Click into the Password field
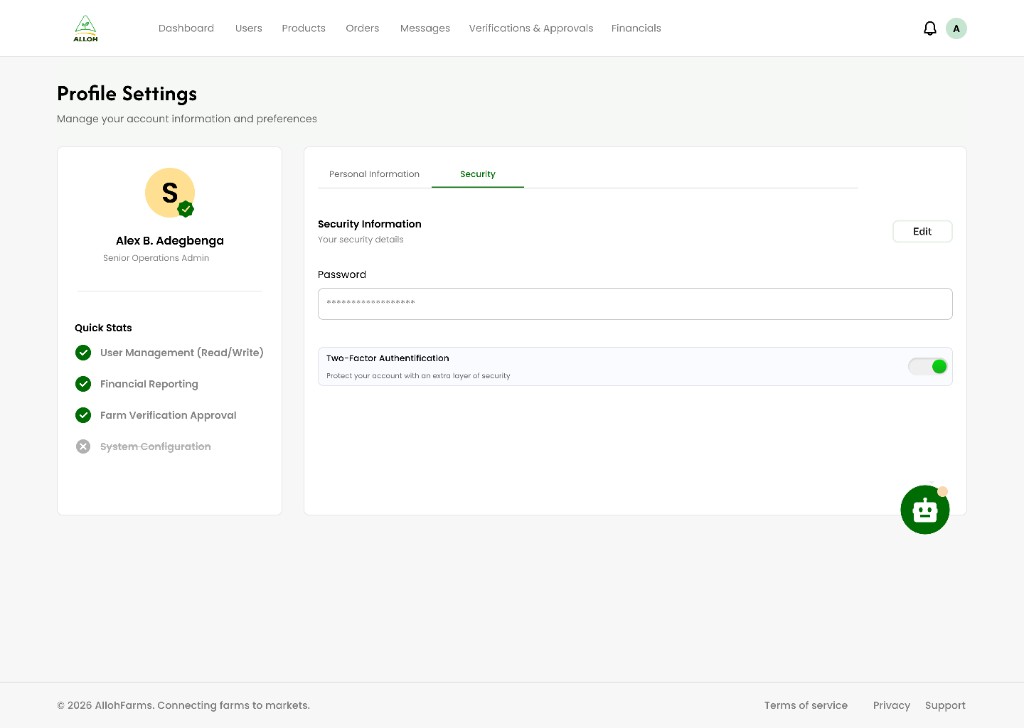Image resolution: width=1024 pixels, height=728 pixels. [635, 304]
